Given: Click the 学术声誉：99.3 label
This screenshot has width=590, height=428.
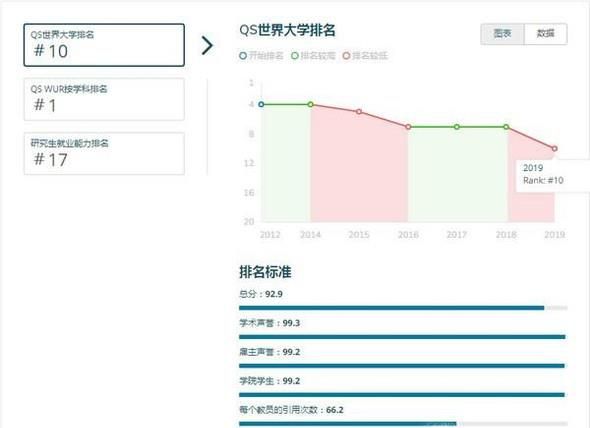Looking at the screenshot, I should [x=269, y=323].
